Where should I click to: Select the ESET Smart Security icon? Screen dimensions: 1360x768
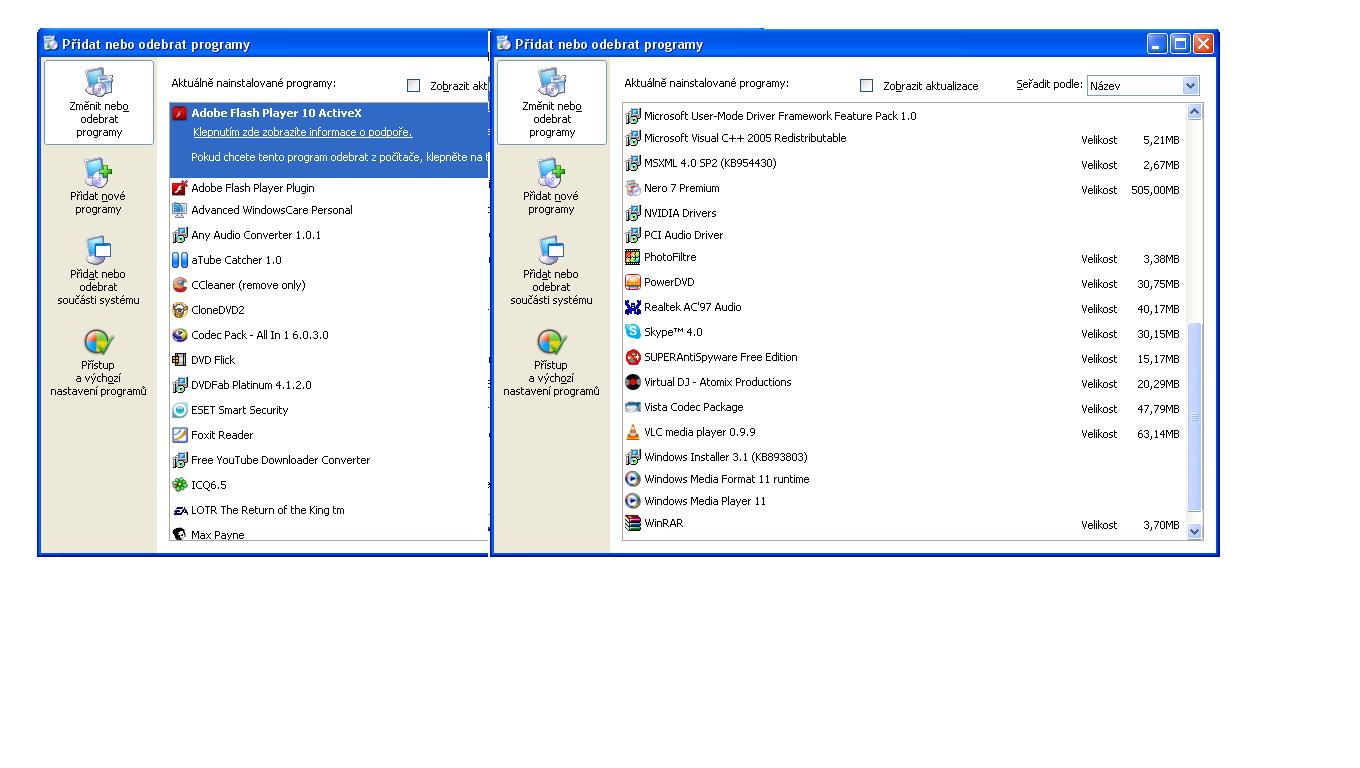coord(180,410)
